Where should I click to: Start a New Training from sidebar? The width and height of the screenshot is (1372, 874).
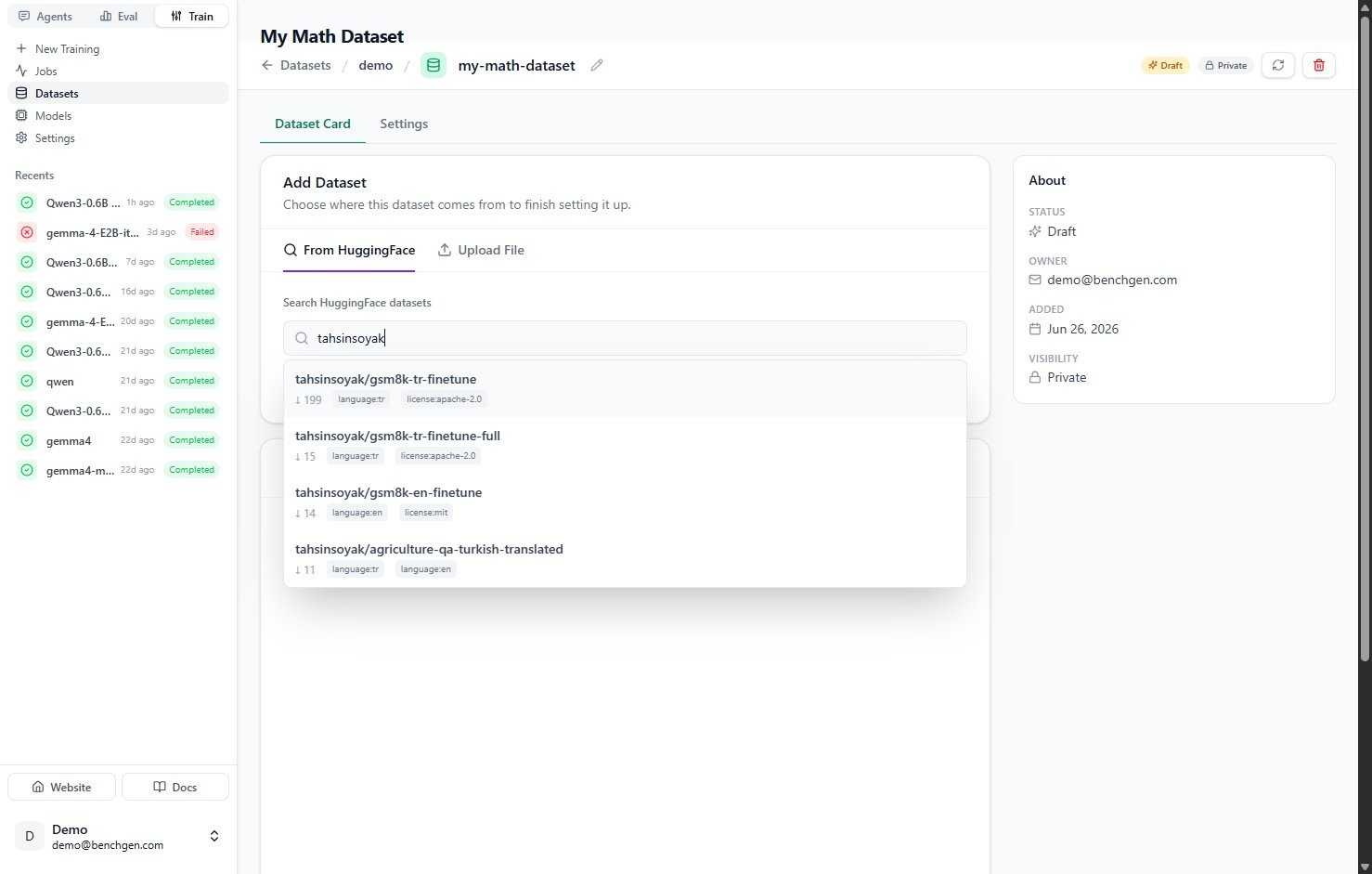click(x=118, y=48)
